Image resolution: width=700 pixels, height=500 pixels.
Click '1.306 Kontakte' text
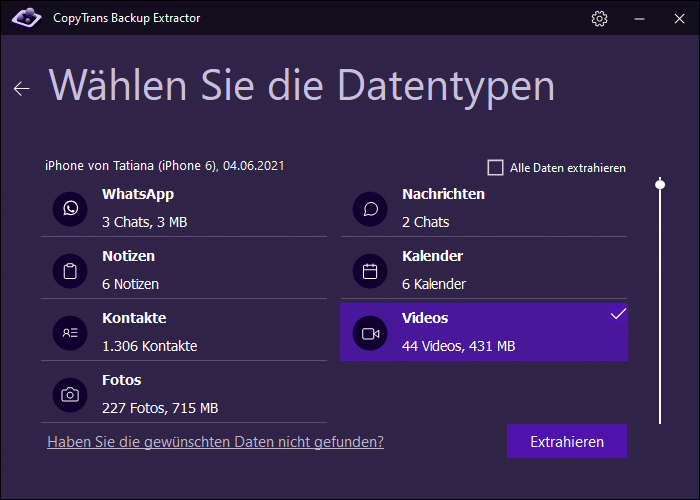(x=150, y=346)
